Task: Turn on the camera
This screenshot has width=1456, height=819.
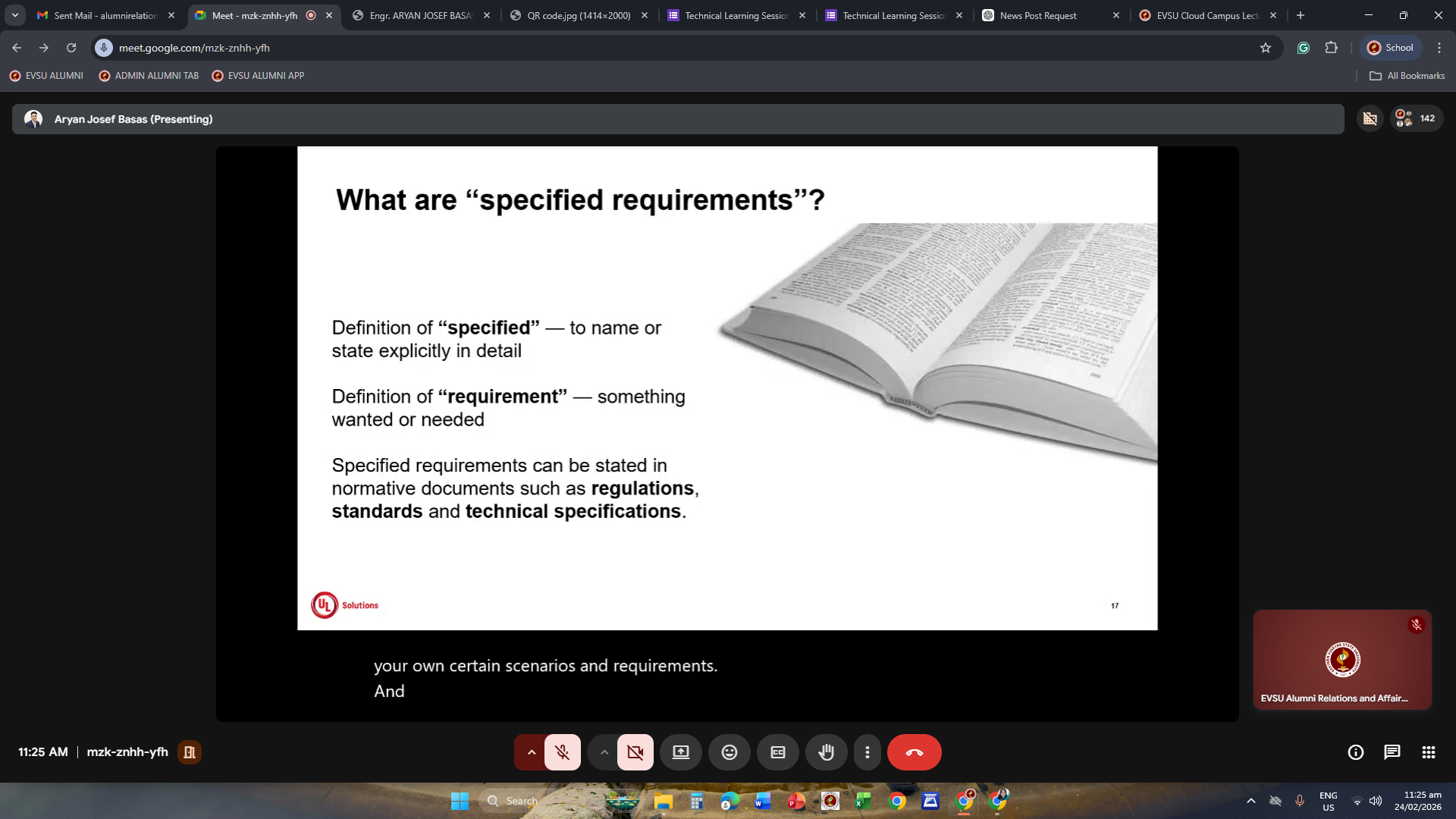Action: [x=635, y=752]
